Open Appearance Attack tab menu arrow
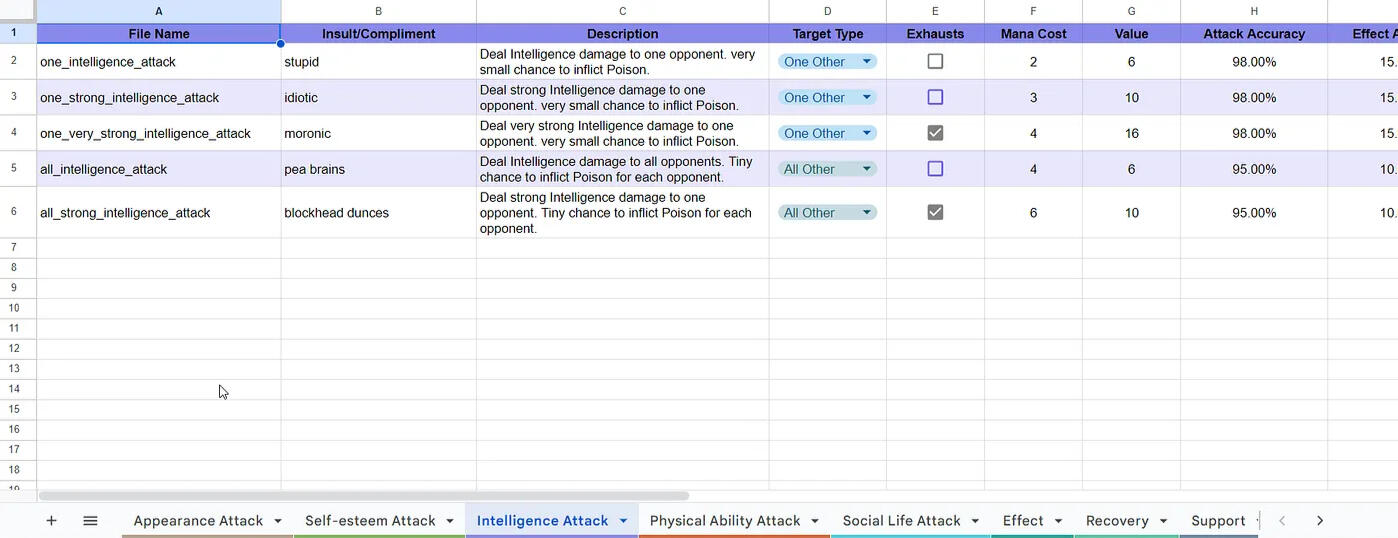The width and height of the screenshot is (1398, 538). 278,521
